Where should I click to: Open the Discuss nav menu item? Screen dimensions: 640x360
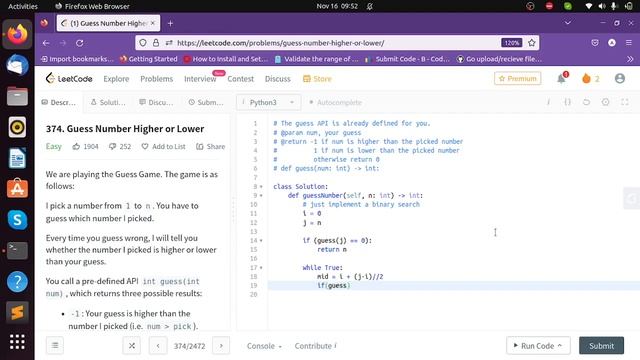pyautogui.click(x=278, y=79)
